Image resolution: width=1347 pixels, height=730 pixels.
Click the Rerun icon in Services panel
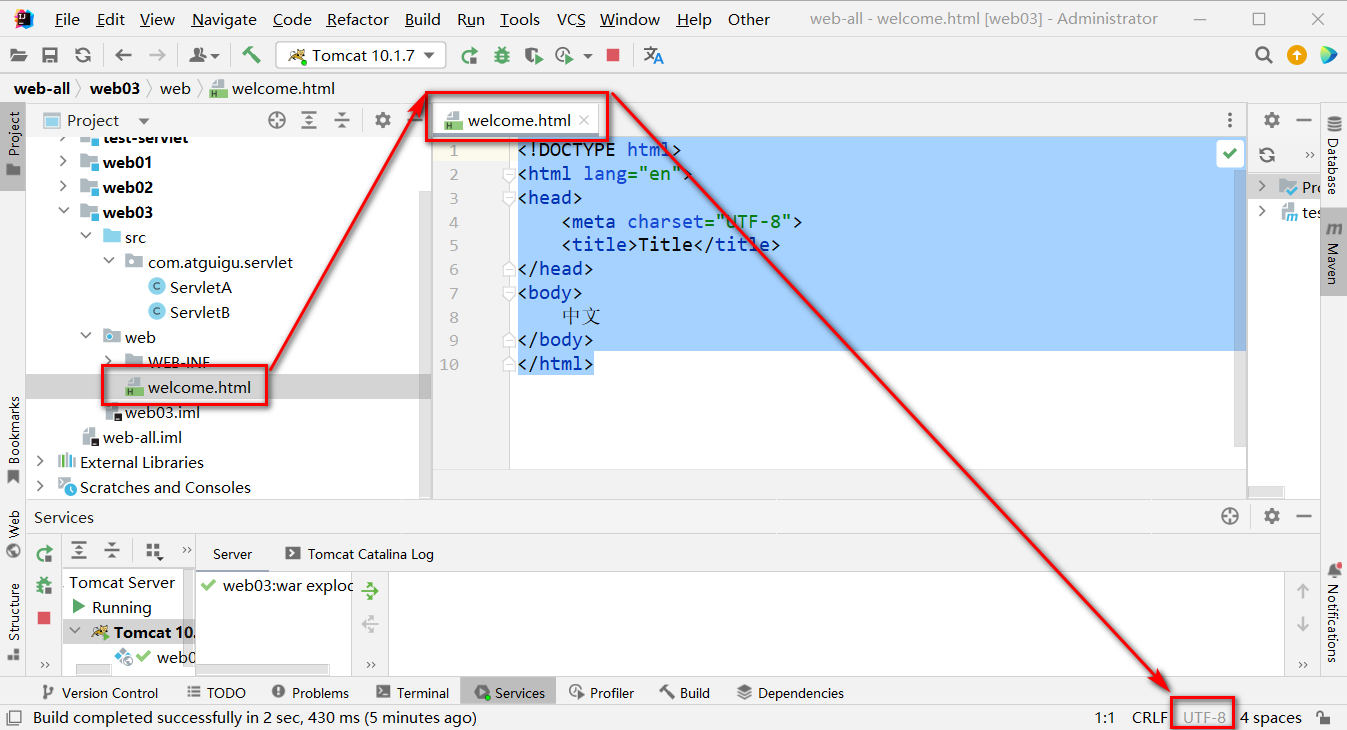[x=44, y=553]
